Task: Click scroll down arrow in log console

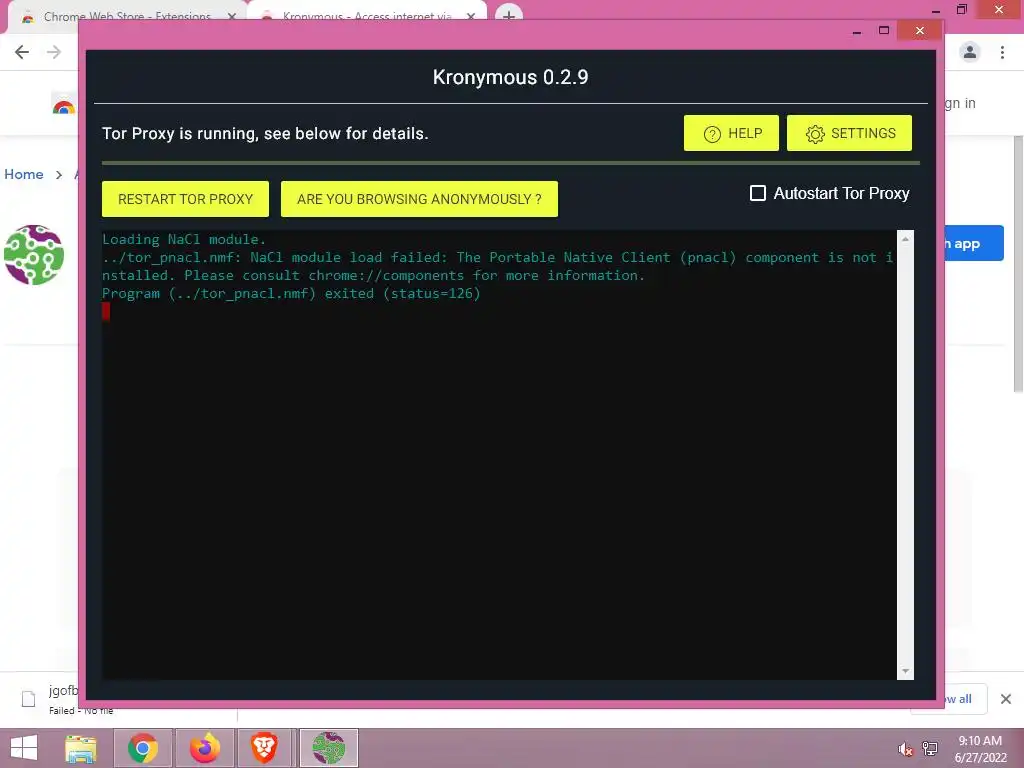Action: [905, 671]
